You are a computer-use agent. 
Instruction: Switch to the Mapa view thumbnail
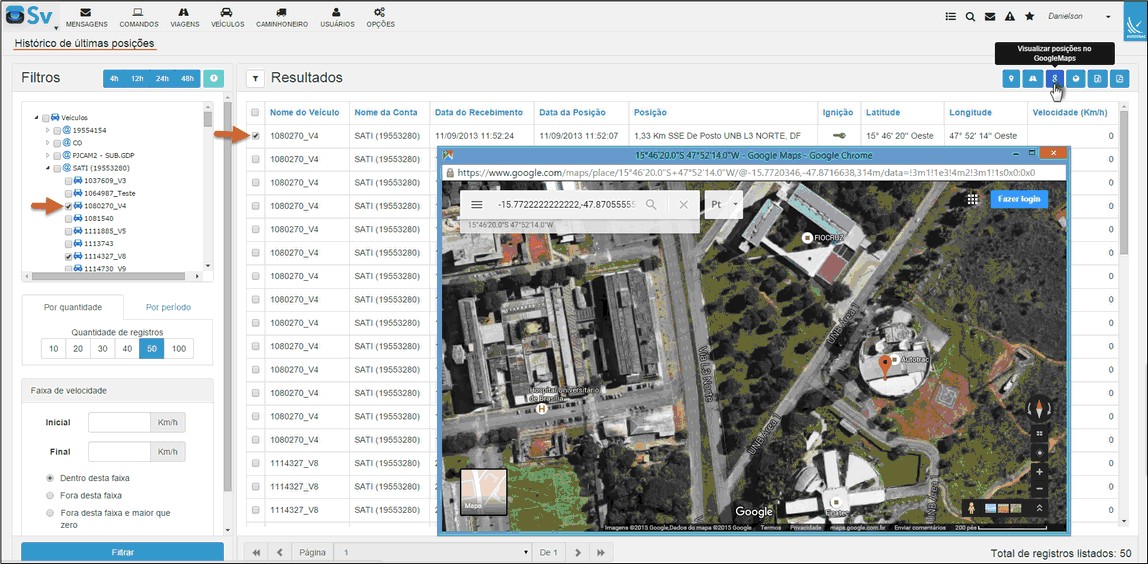pos(484,492)
